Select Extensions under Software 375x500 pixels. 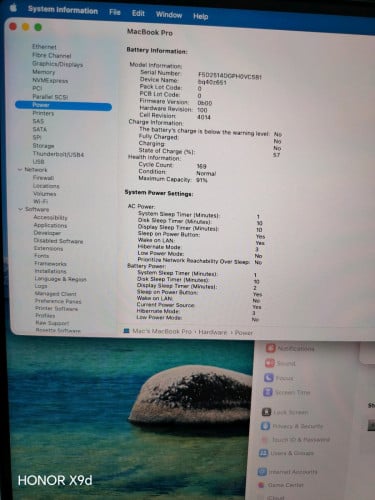tap(48, 249)
